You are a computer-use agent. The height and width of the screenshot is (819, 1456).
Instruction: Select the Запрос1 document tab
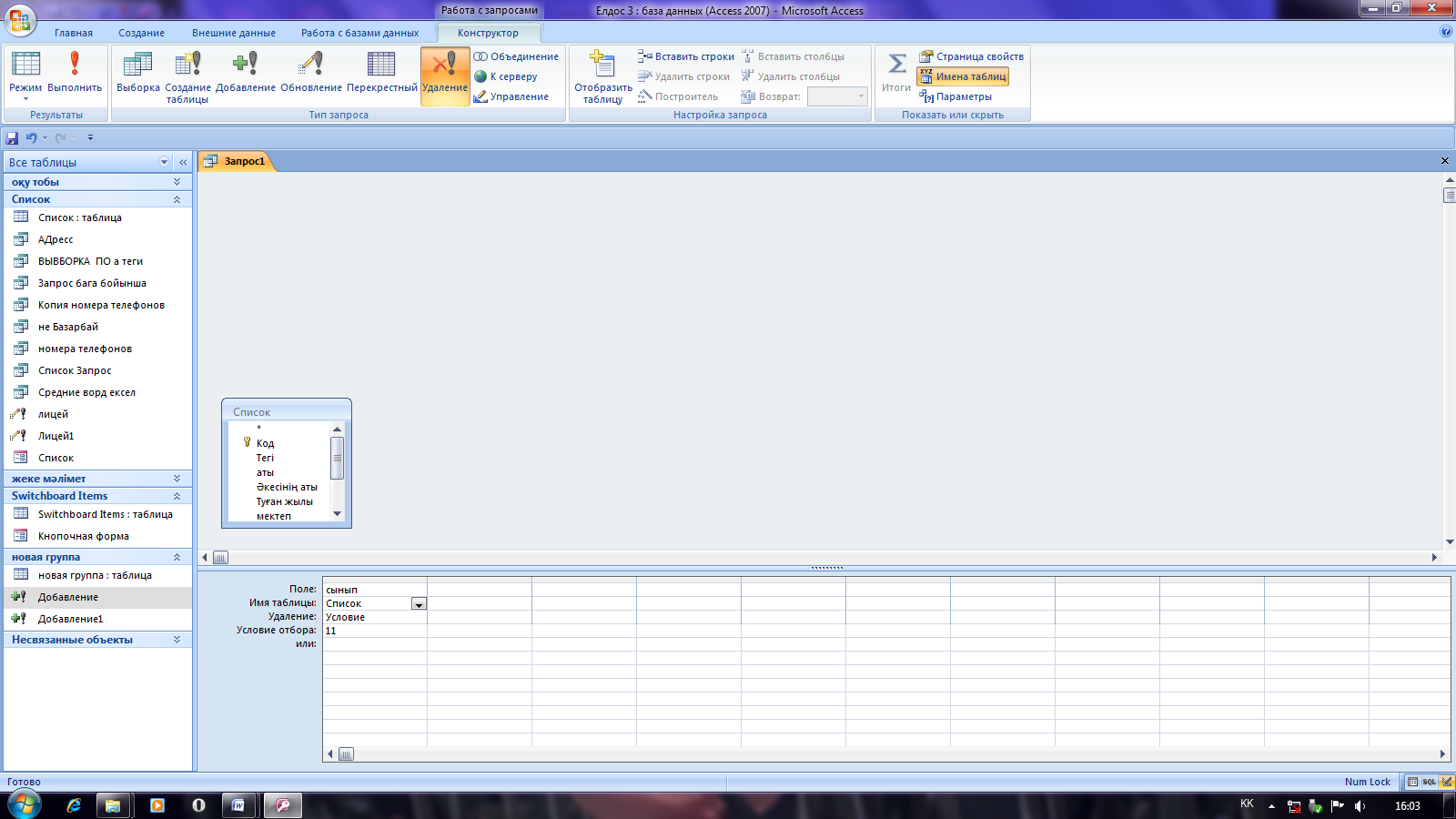[237, 161]
